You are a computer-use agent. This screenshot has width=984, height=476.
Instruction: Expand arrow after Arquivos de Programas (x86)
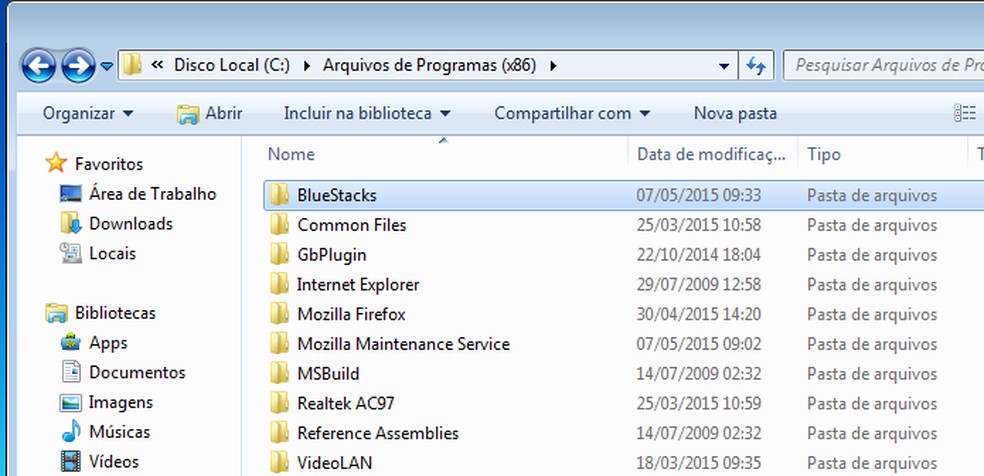click(553, 65)
